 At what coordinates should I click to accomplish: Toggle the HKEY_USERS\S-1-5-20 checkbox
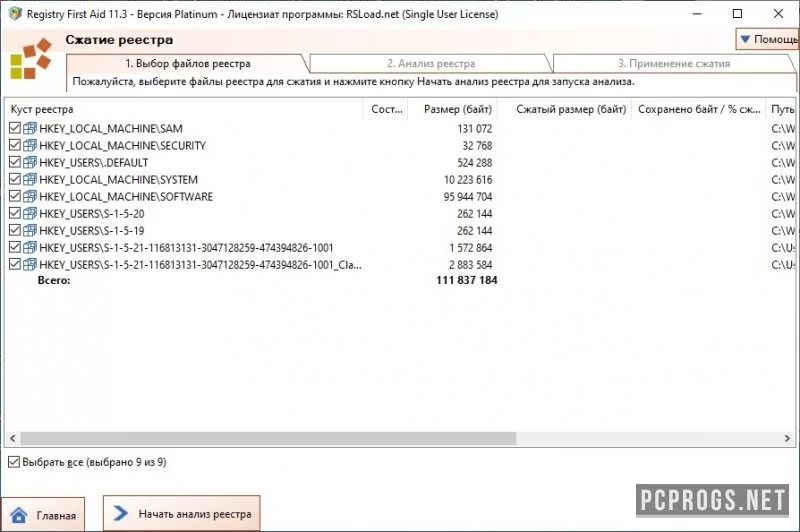point(15,213)
